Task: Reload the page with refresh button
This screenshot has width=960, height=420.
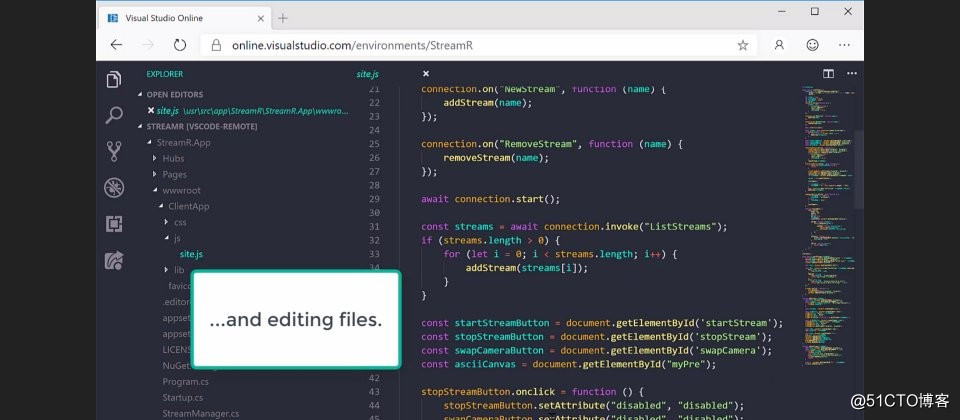Action: (x=179, y=45)
